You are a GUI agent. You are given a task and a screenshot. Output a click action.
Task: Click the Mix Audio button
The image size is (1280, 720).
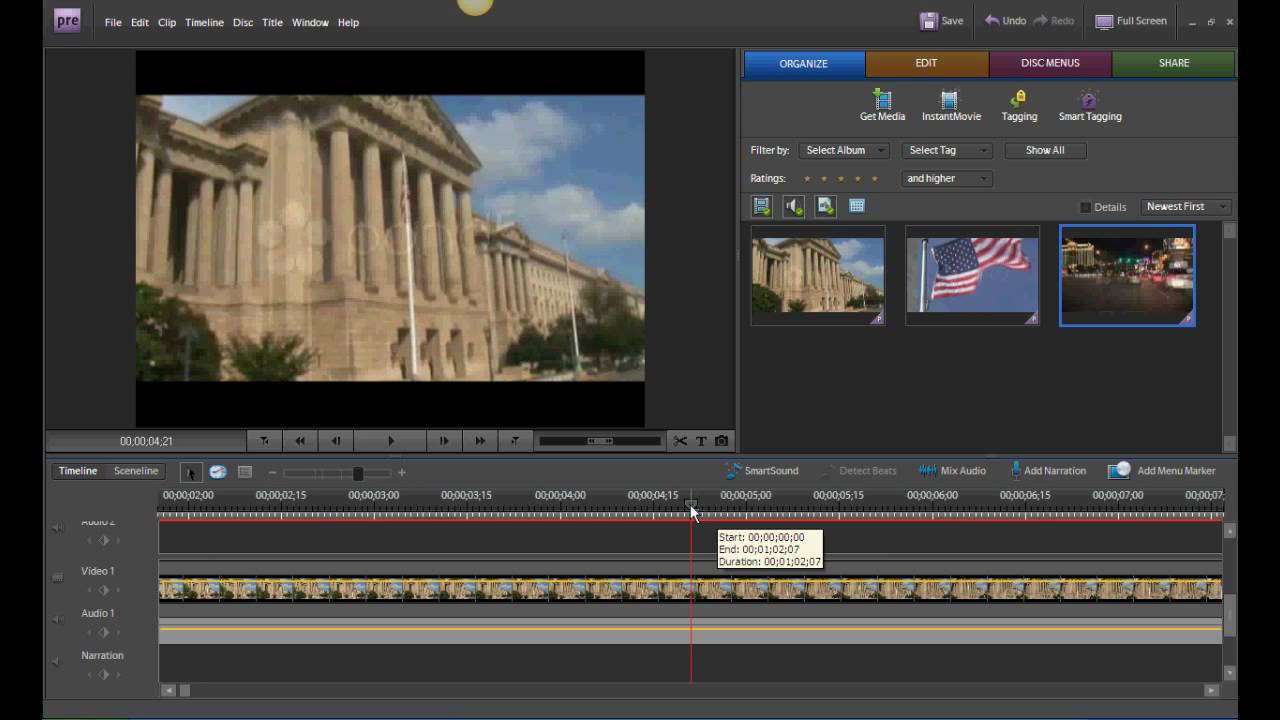coord(952,471)
